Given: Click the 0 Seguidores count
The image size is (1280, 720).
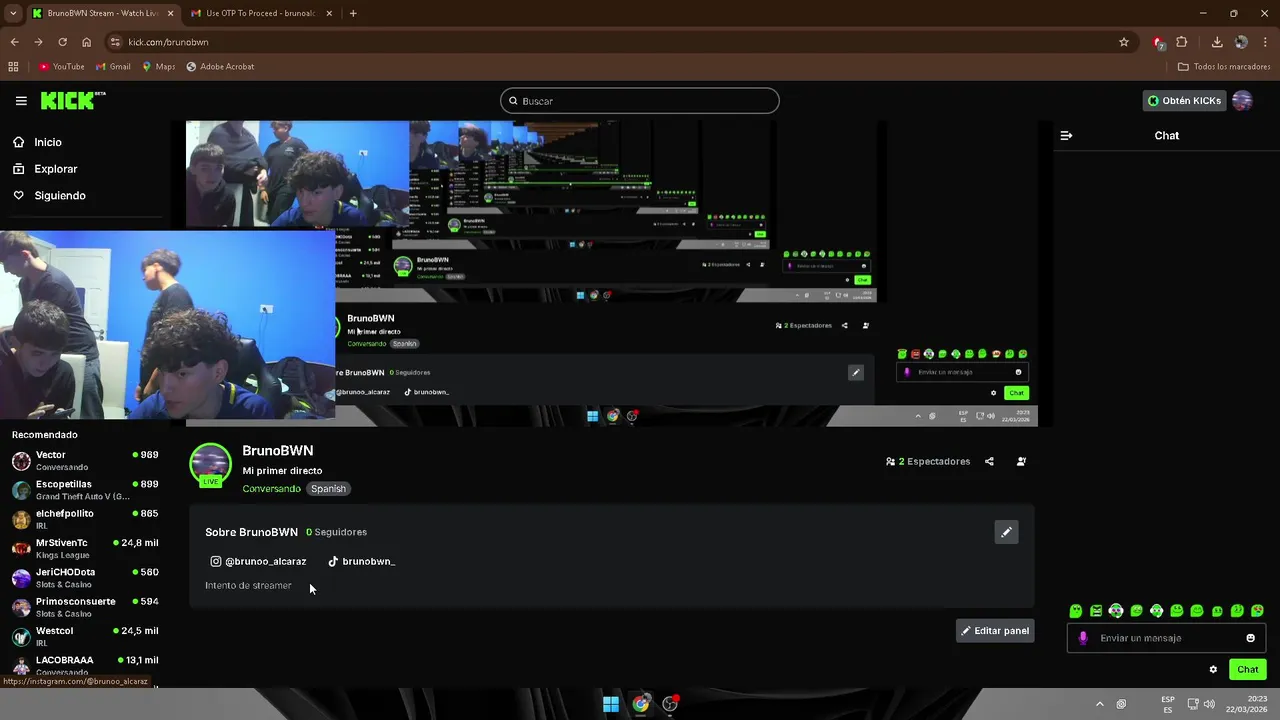Looking at the screenshot, I should coord(336,532).
